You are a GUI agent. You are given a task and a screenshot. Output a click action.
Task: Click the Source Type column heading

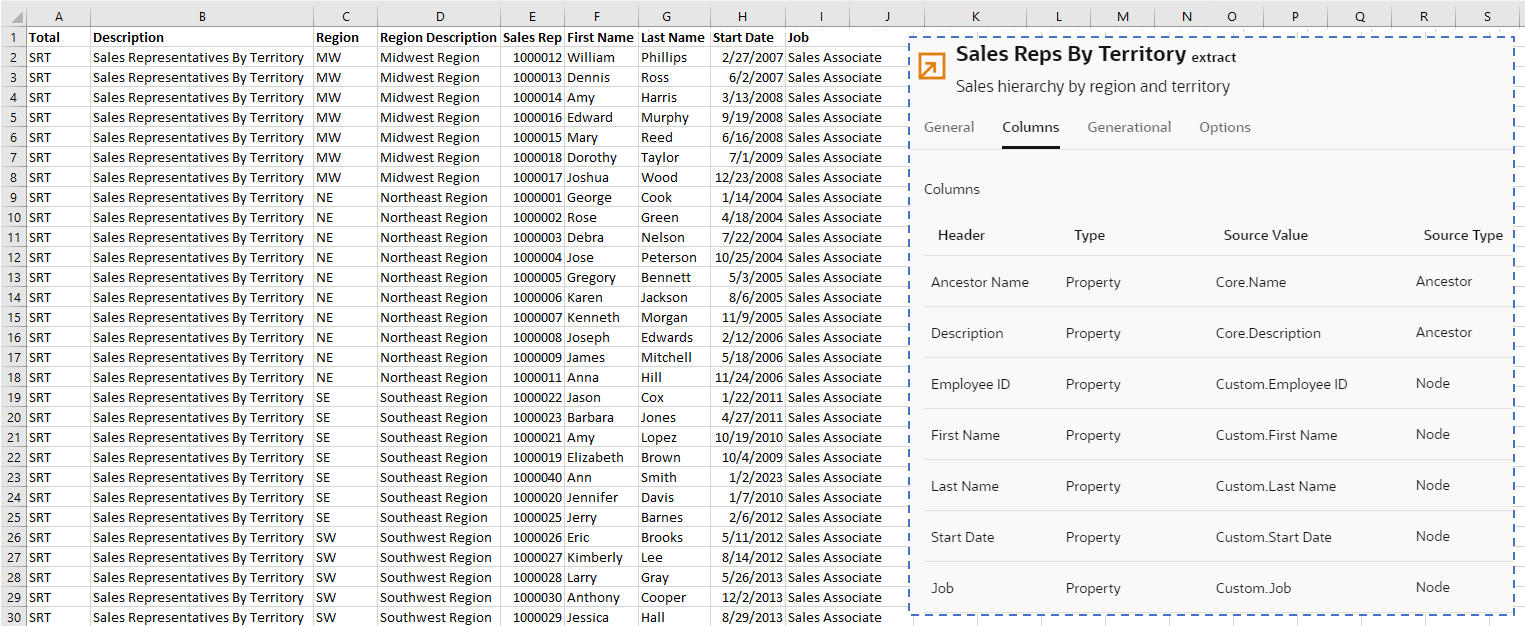coord(1463,235)
